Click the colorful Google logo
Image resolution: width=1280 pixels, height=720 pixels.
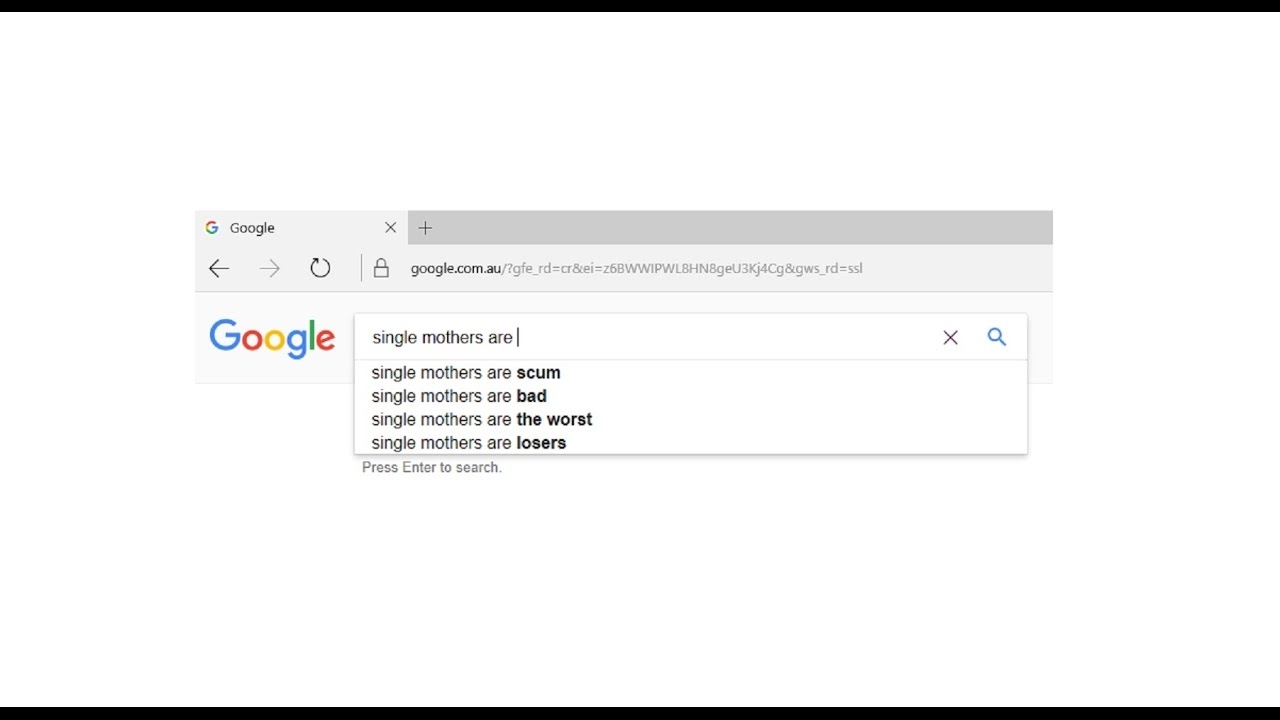pyautogui.click(x=272, y=339)
